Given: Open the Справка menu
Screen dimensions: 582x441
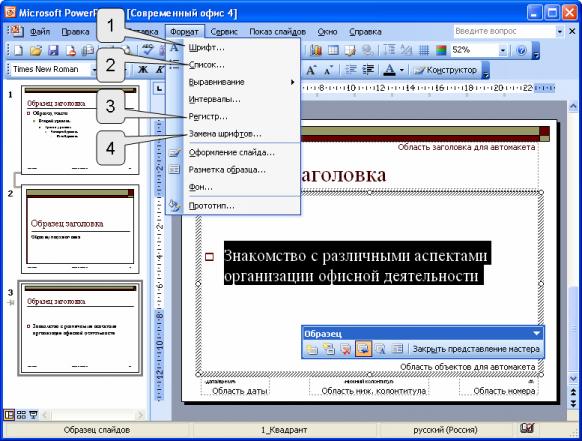Looking at the screenshot, I should pos(366,32).
